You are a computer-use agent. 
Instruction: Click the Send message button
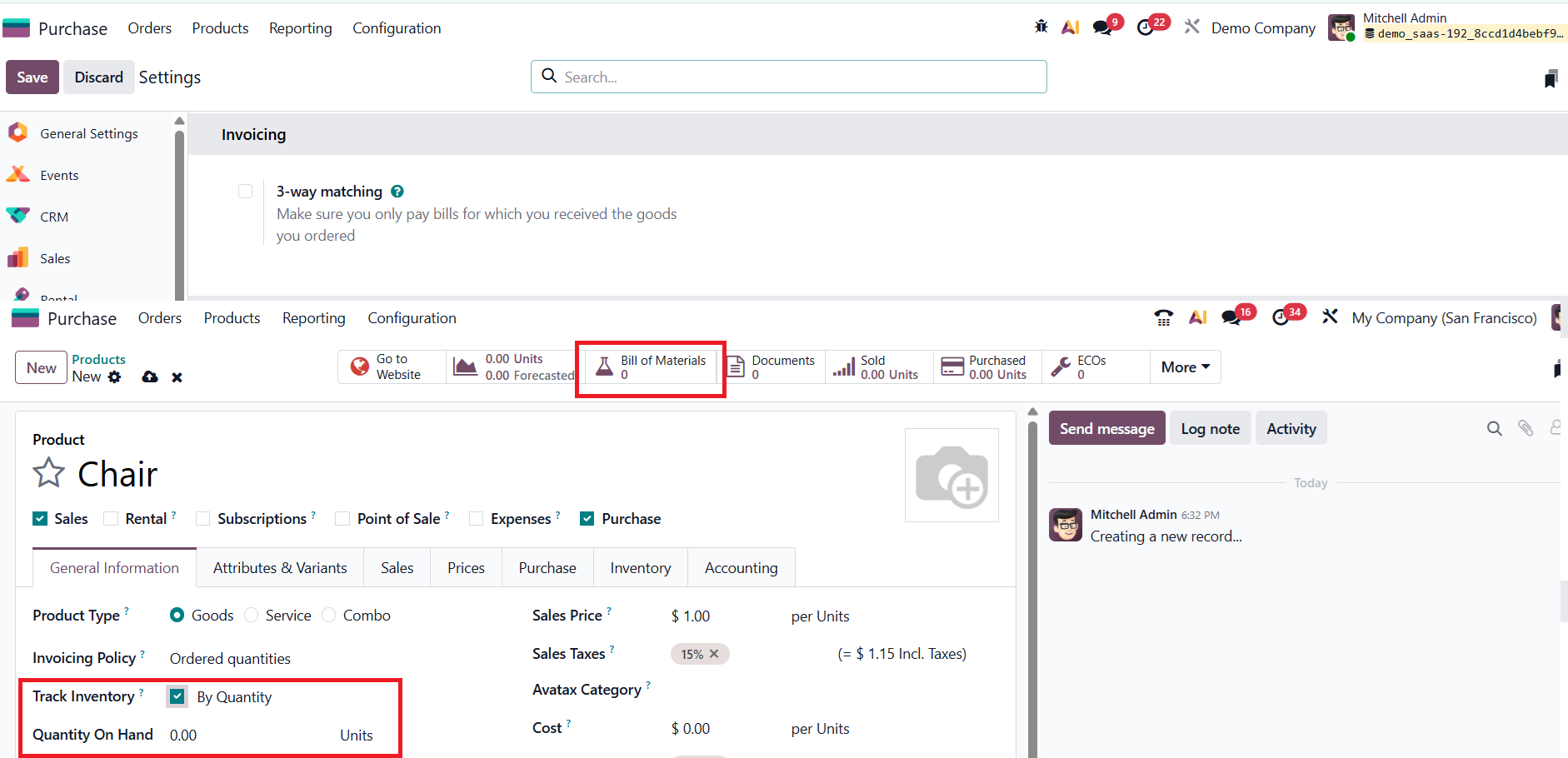click(1106, 428)
